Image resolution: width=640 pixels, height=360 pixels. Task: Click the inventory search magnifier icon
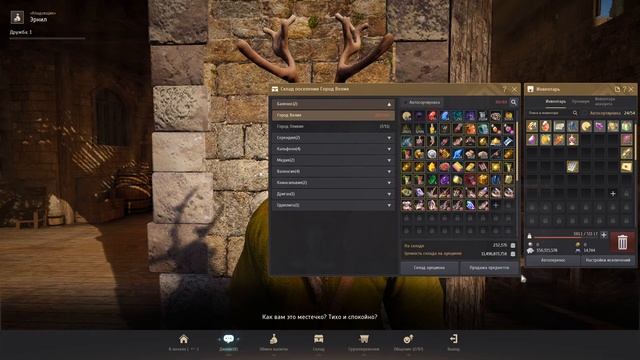[x=575, y=113]
